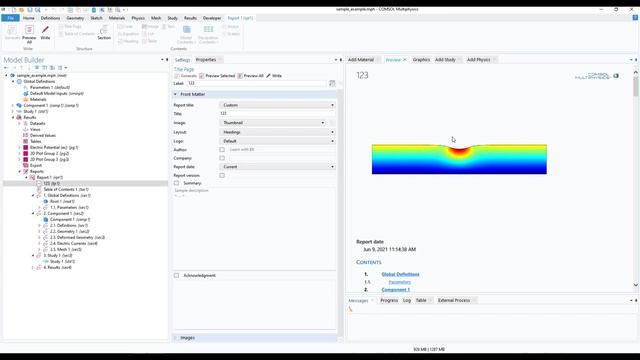Click the Section ribbon button
The height and width of the screenshot is (360, 640).
point(104,33)
